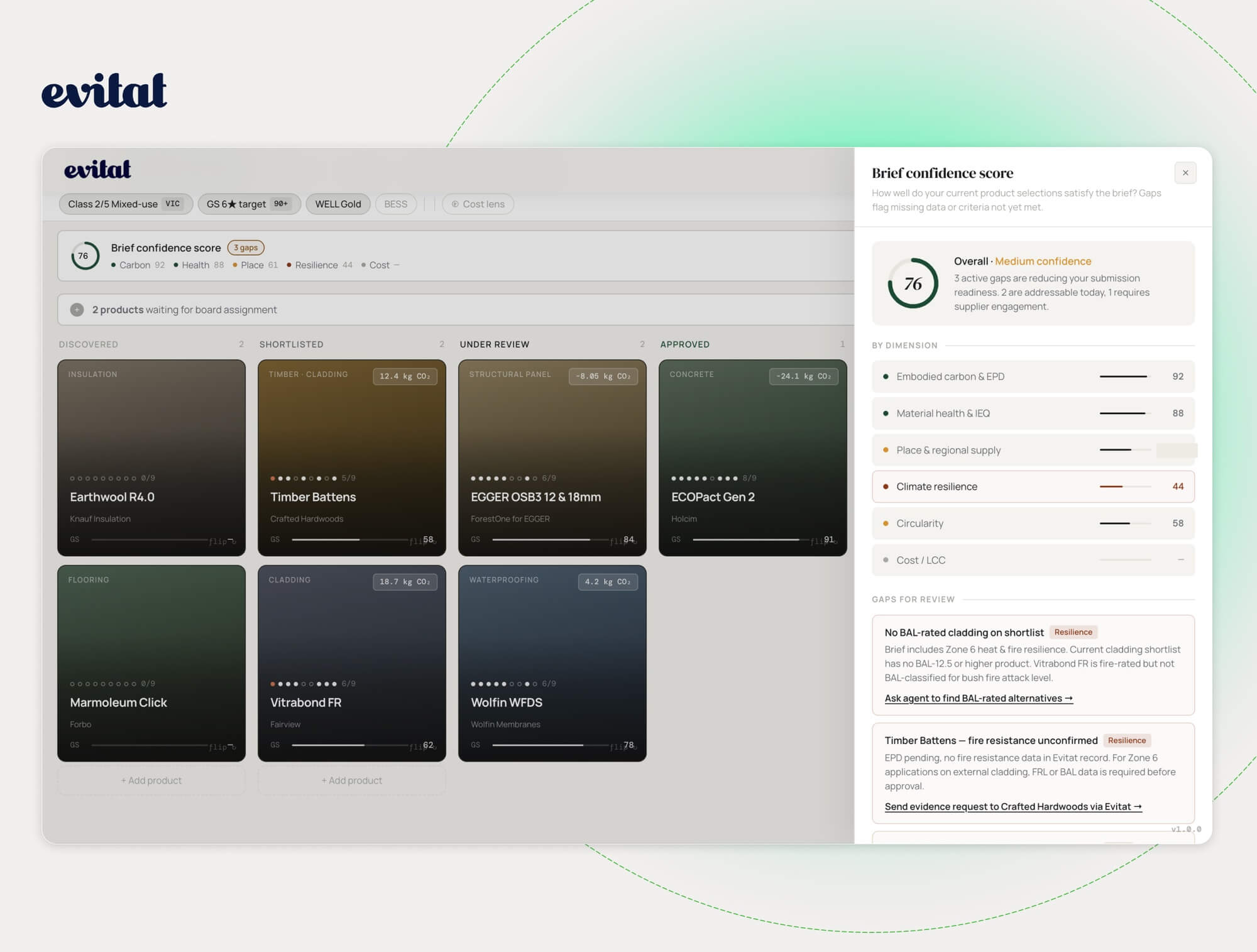The width and height of the screenshot is (1257, 952).
Task: Expand the Climate resilience dimension row
Action: click(x=1033, y=486)
